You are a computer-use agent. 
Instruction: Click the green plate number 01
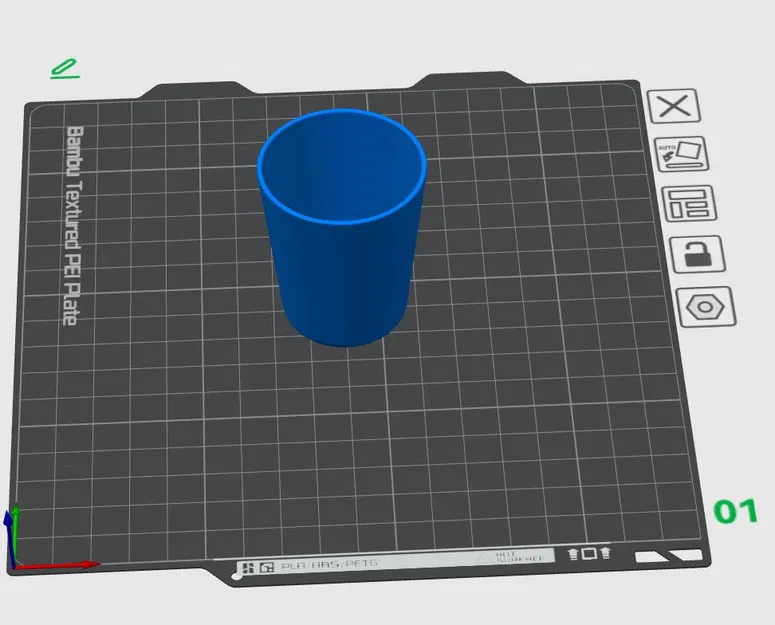point(736,511)
